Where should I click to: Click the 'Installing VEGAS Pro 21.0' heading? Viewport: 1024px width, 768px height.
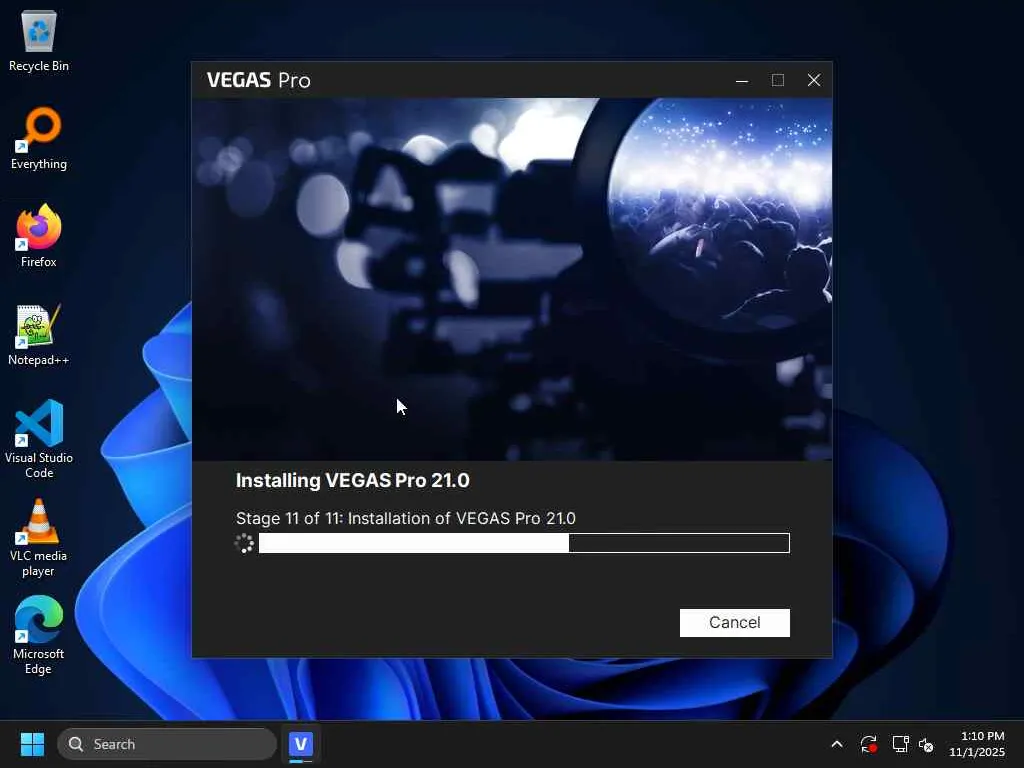[x=353, y=481]
